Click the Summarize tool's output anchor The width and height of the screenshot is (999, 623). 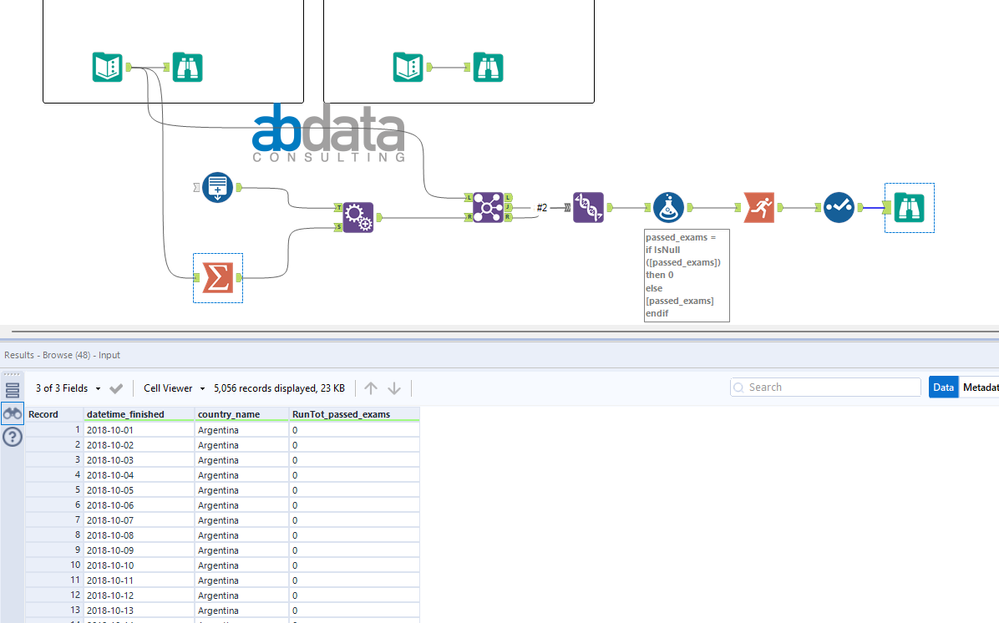(x=239, y=278)
